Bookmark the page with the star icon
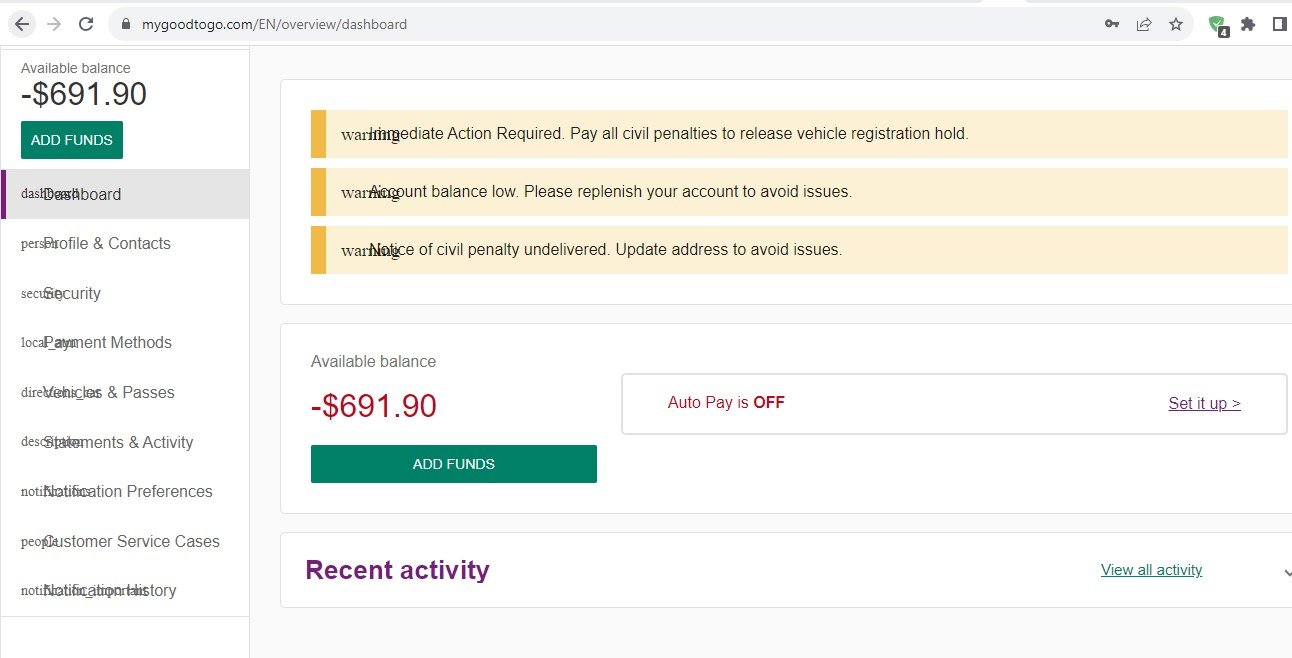The image size is (1292, 658). coord(1176,23)
